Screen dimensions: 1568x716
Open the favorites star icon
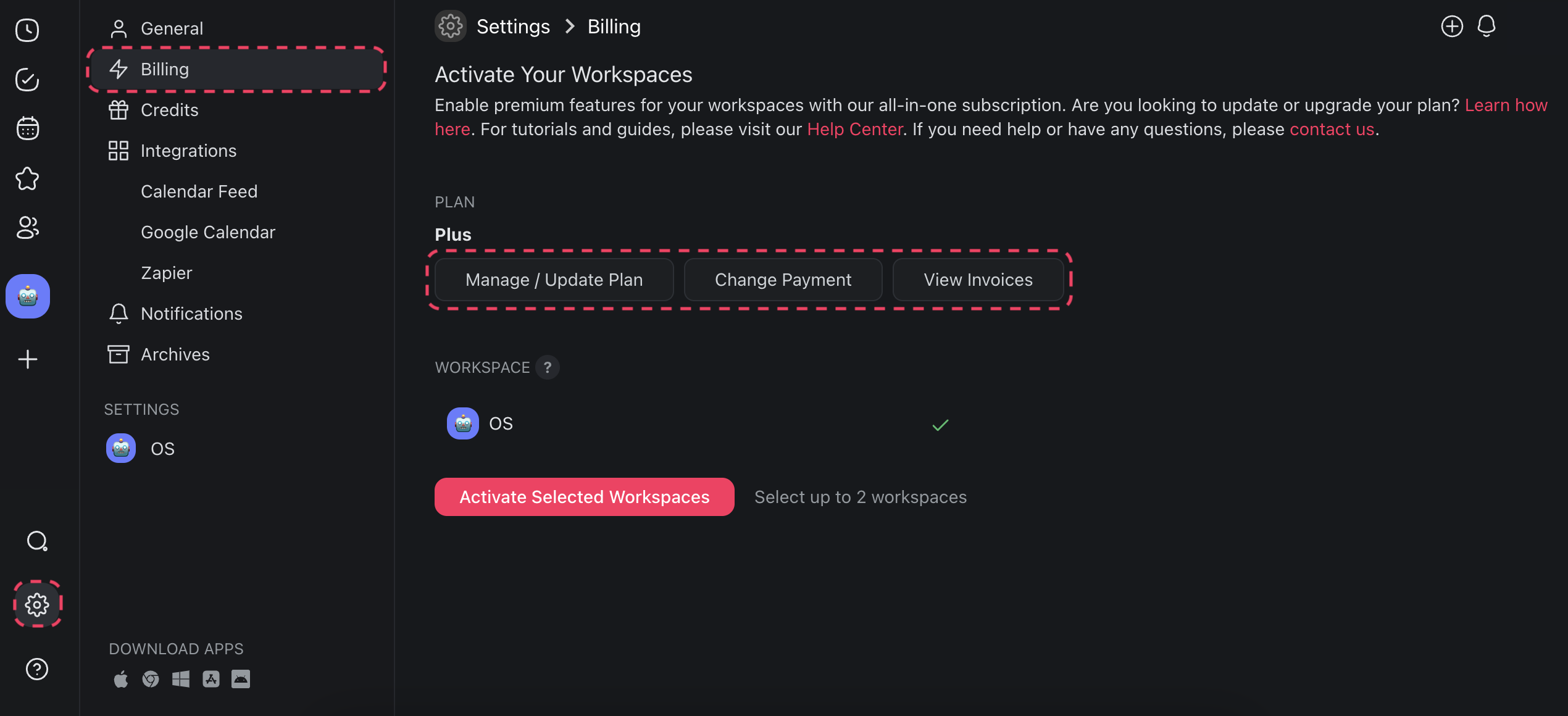coord(27,178)
